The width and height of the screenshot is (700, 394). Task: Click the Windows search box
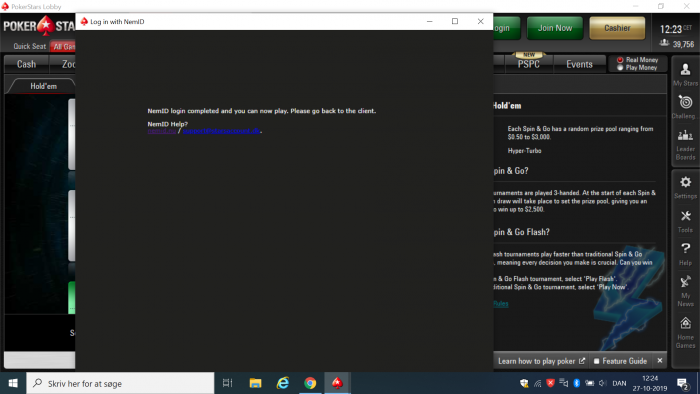121,383
